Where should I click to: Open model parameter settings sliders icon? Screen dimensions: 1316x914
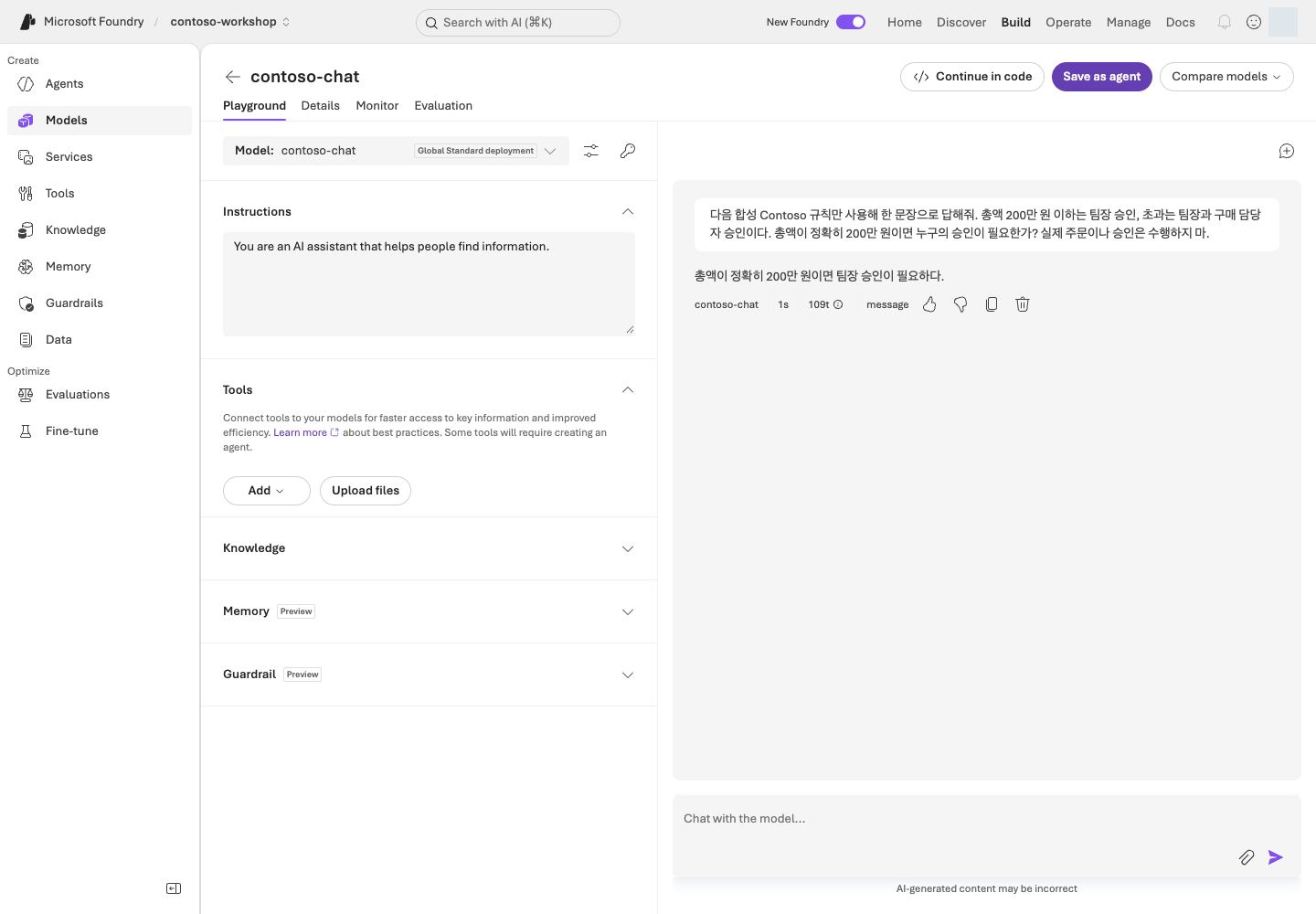point(591,151)
